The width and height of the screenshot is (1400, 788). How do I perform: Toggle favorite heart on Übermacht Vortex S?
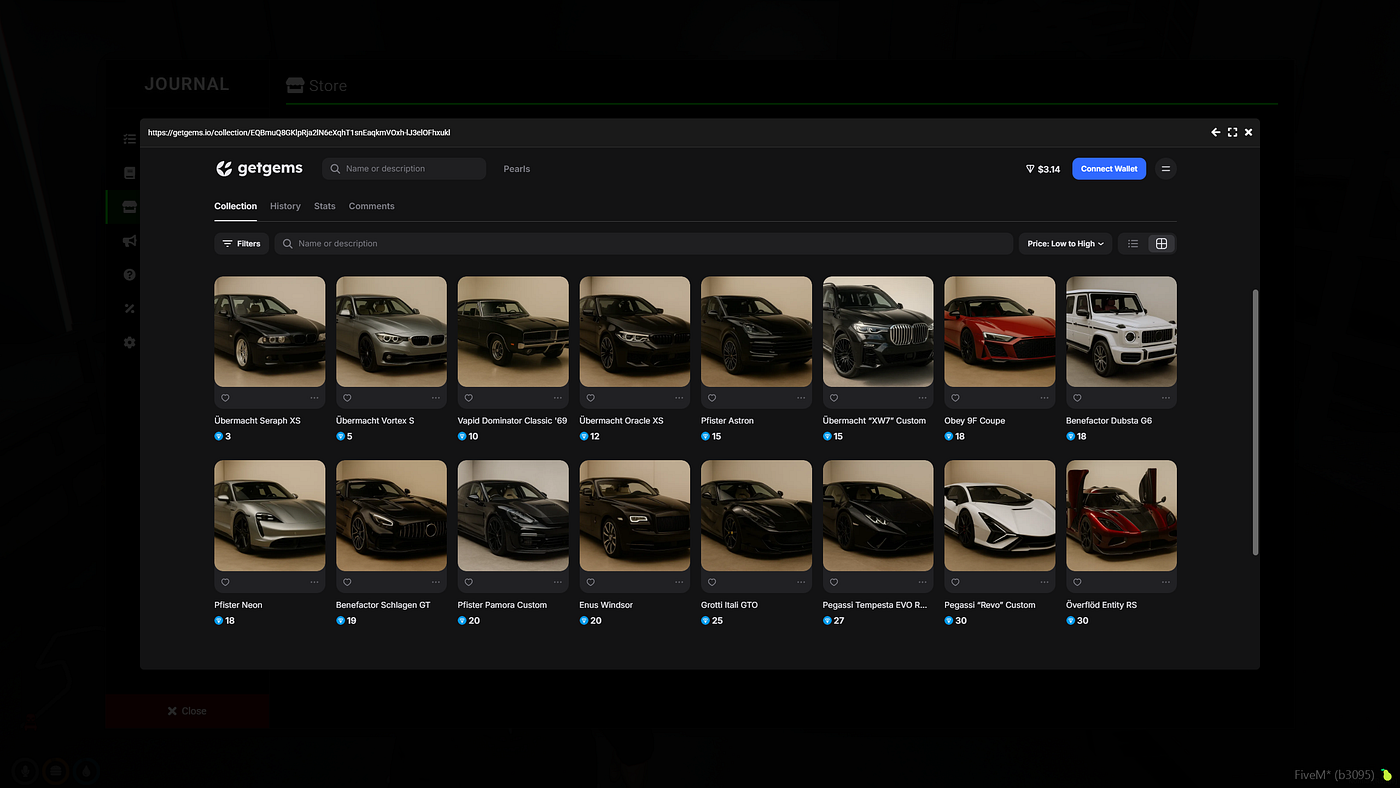[x=347, y=398]
